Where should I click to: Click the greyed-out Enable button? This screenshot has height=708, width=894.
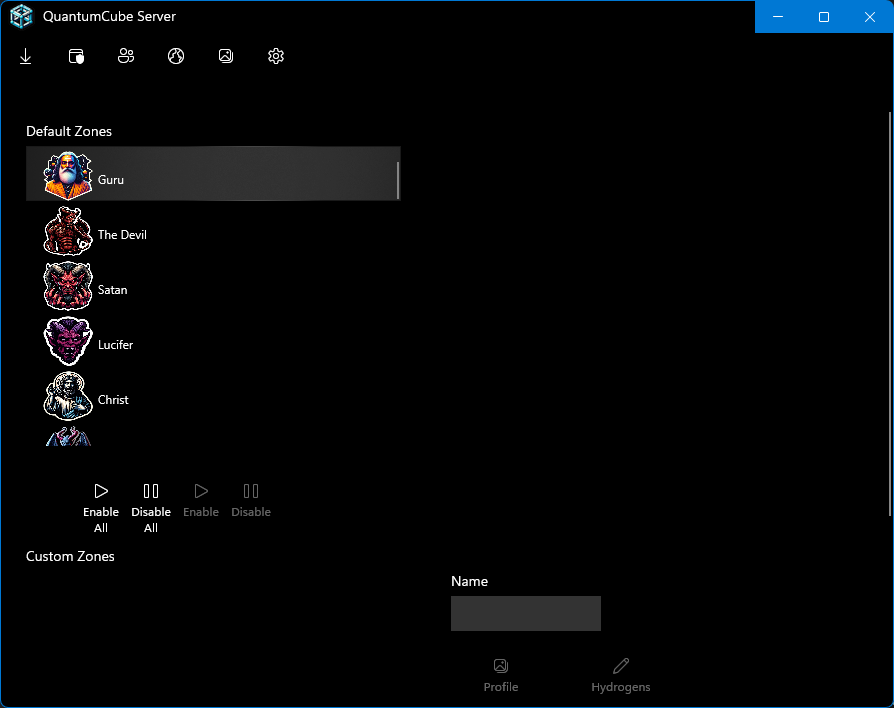[201, 500]
